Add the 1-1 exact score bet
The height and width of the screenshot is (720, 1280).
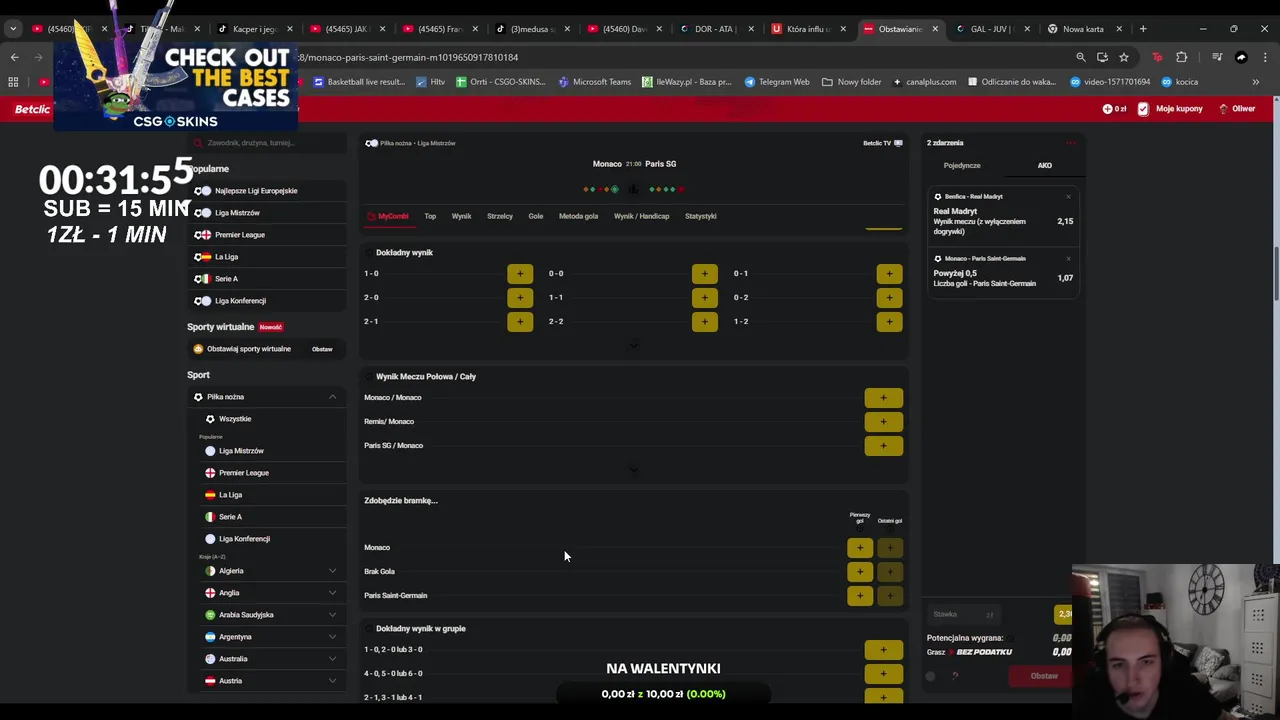[704, 297]
